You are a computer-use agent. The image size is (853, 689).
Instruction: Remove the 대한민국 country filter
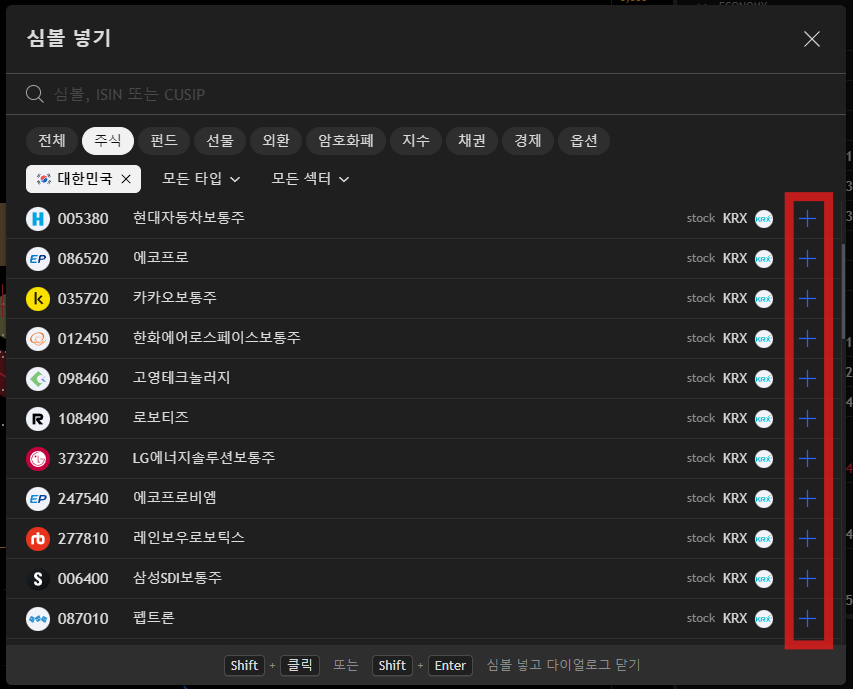click(x=126, y=179)
